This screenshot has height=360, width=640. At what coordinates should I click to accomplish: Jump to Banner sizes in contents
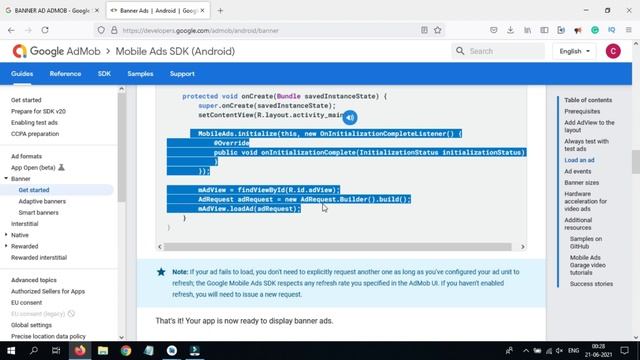coord(582,182)
